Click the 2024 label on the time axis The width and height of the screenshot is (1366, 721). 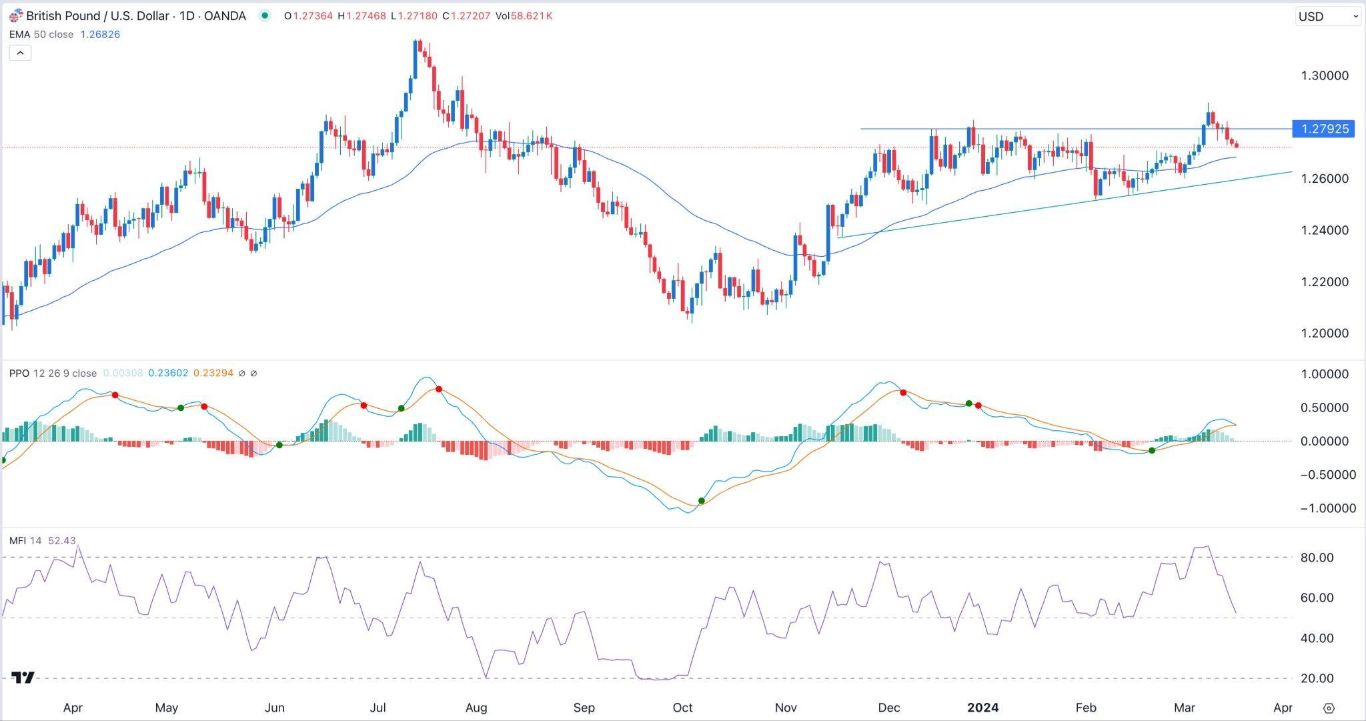(983, 707)
